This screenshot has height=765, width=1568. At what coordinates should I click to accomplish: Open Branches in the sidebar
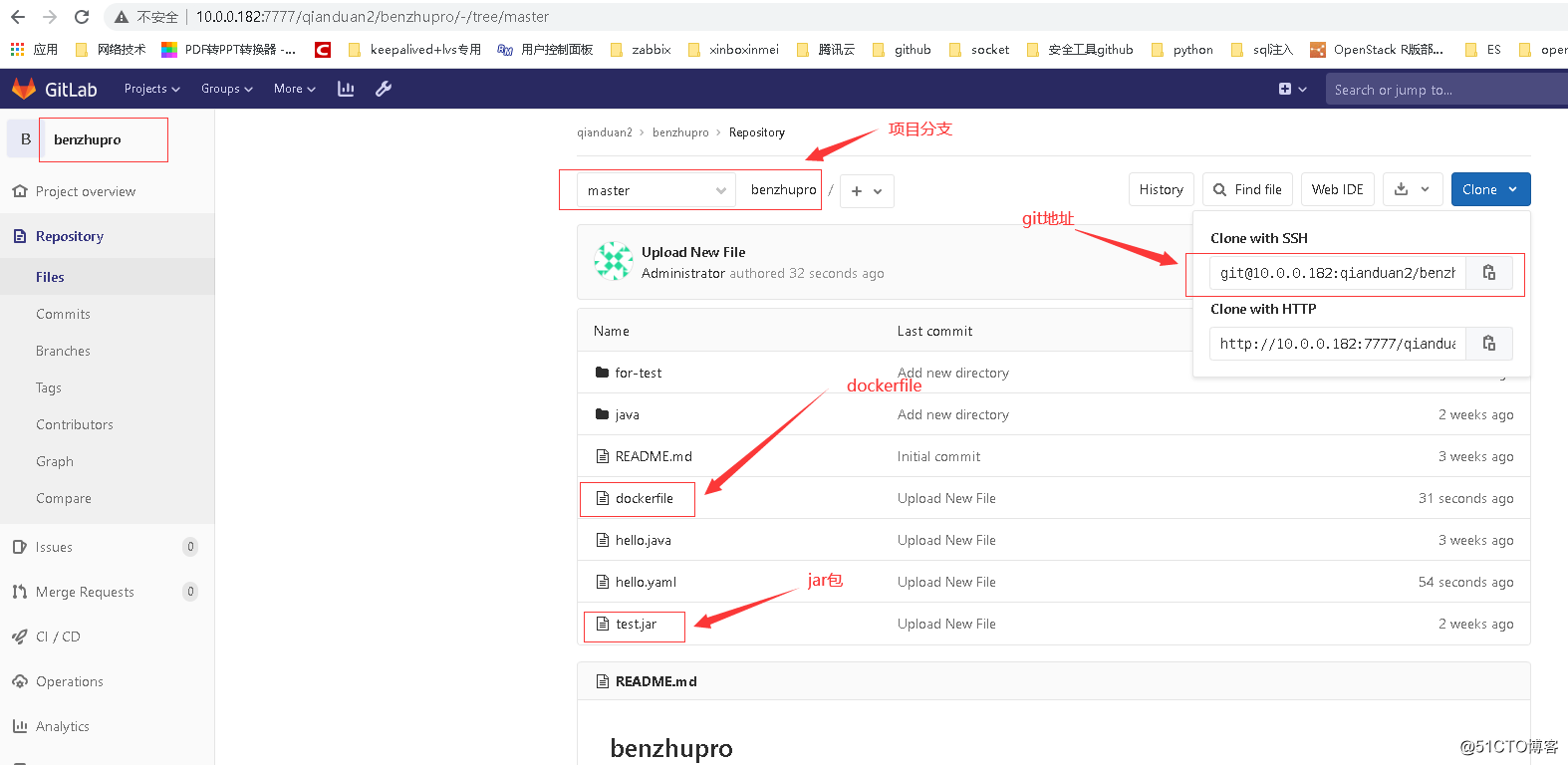tap(63, 351)
